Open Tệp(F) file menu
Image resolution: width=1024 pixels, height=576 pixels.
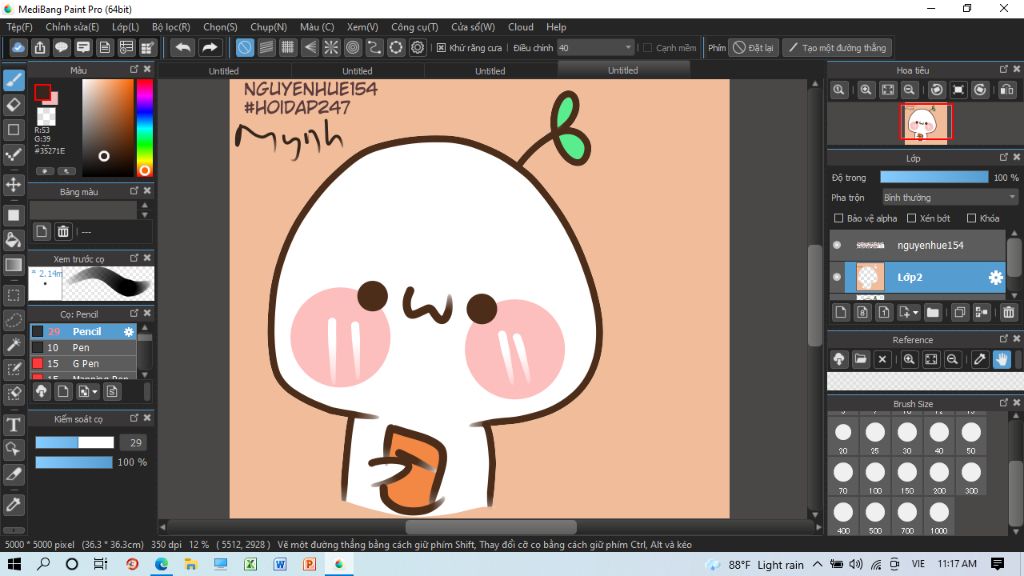20,27
